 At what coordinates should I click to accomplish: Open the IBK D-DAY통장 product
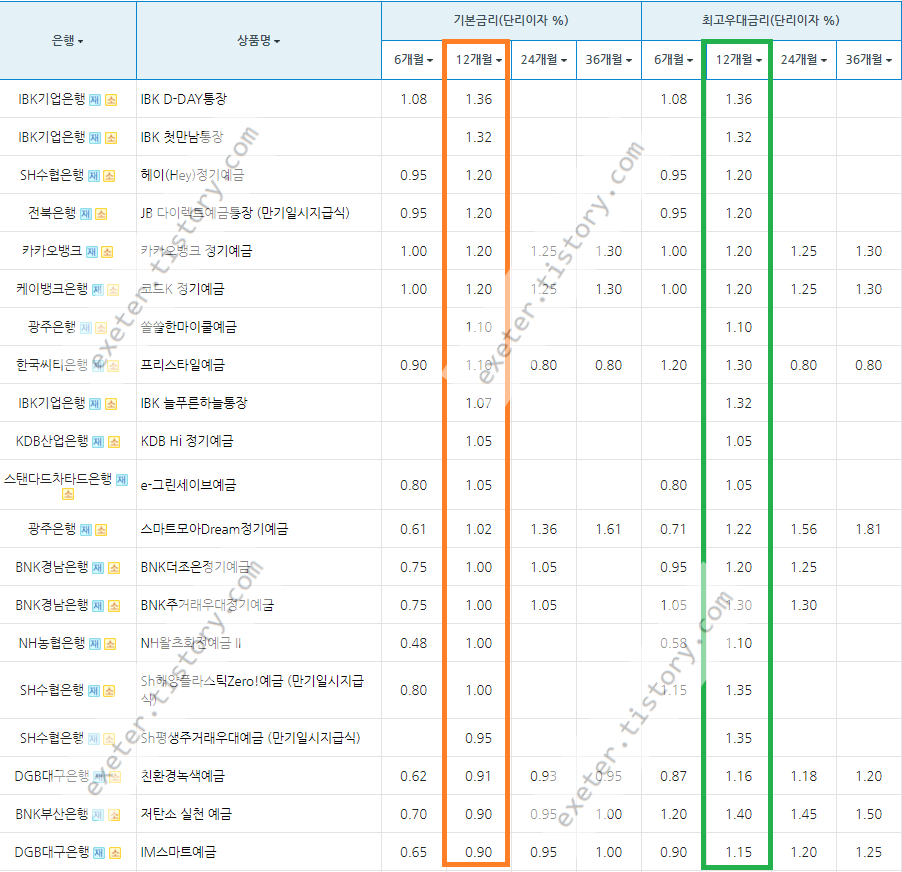[184, 99]
